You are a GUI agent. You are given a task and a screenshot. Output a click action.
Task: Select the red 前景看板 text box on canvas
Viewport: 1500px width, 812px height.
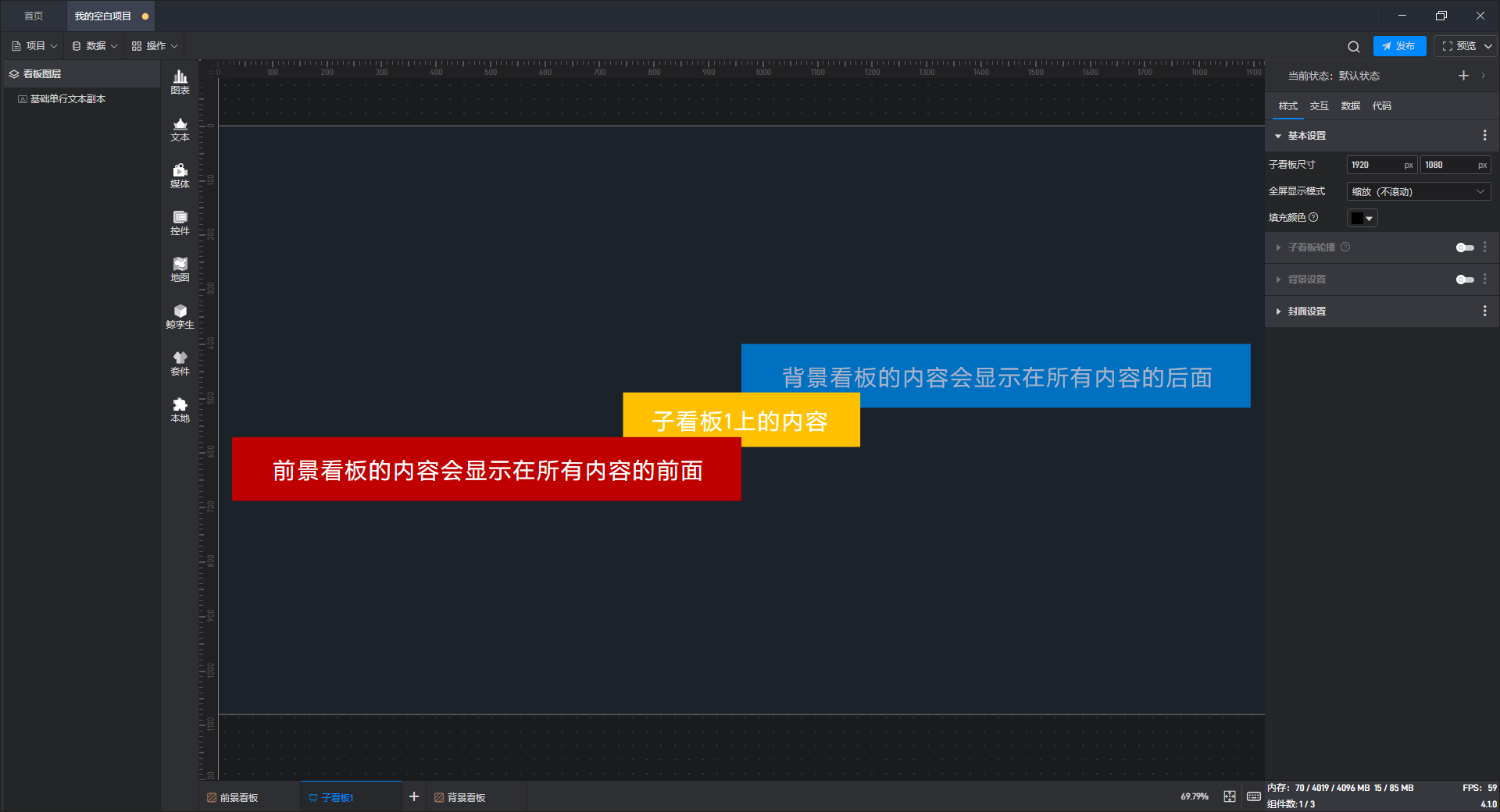click(486, 468)
